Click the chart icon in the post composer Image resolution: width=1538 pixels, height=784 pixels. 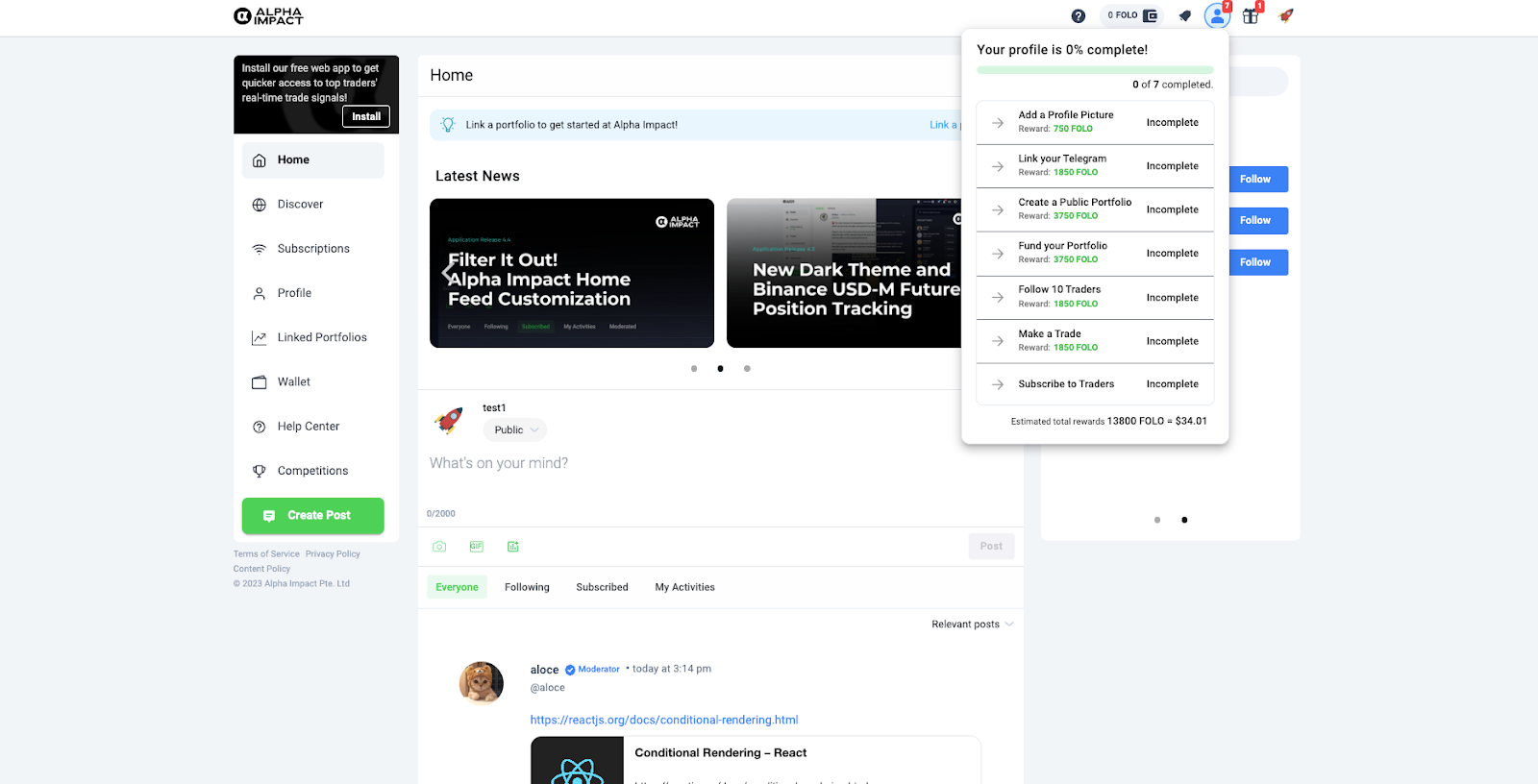tap(513, 547)
